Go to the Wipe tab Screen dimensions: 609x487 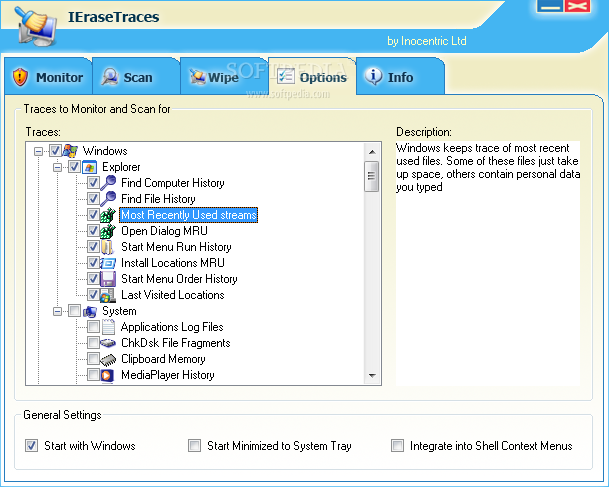224,77
